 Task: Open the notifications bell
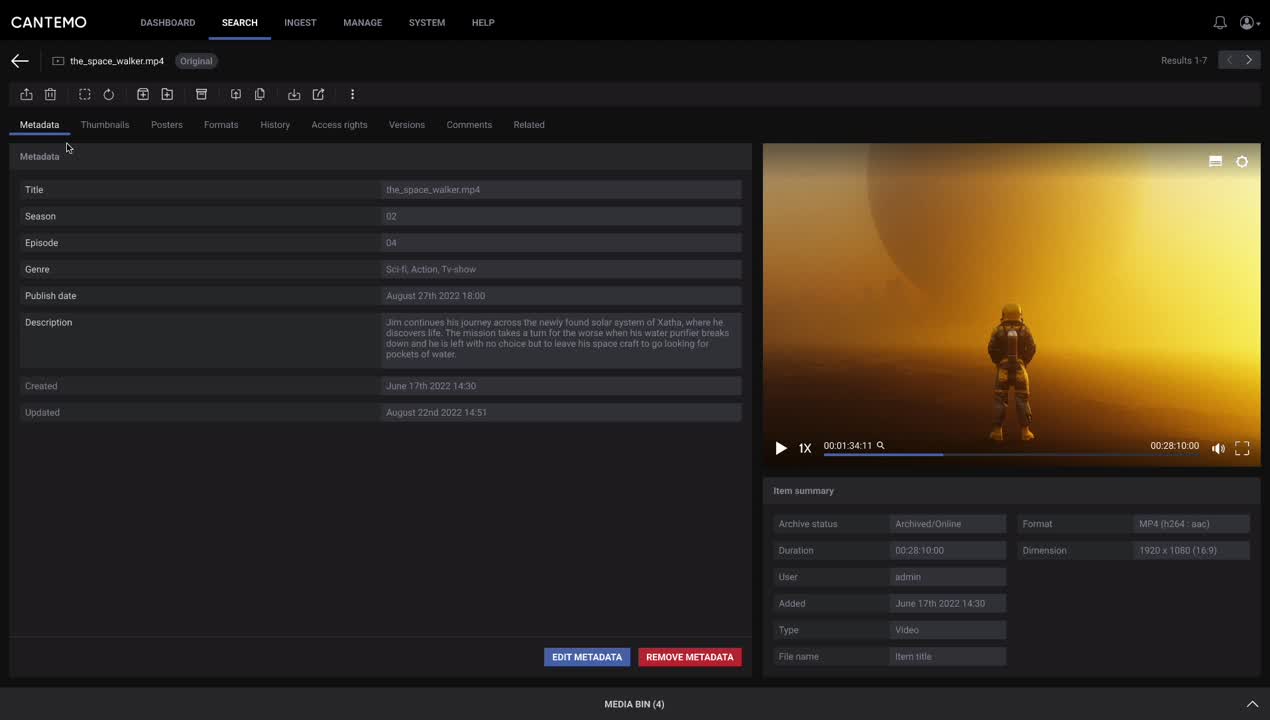pos(1220,22)
